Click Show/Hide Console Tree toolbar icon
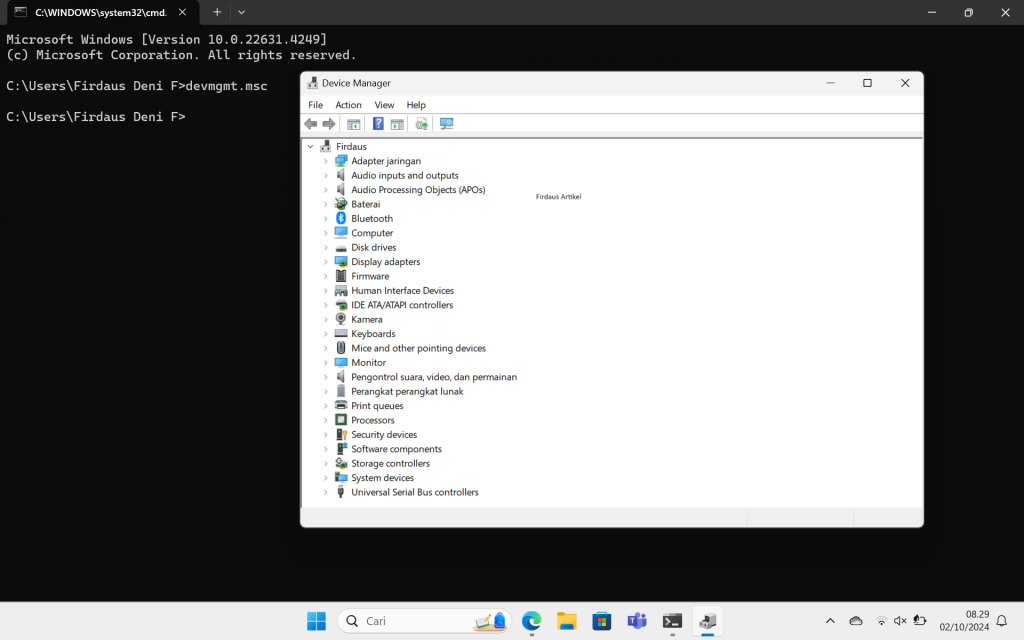 pyautogui.click(x=353, y=124)
